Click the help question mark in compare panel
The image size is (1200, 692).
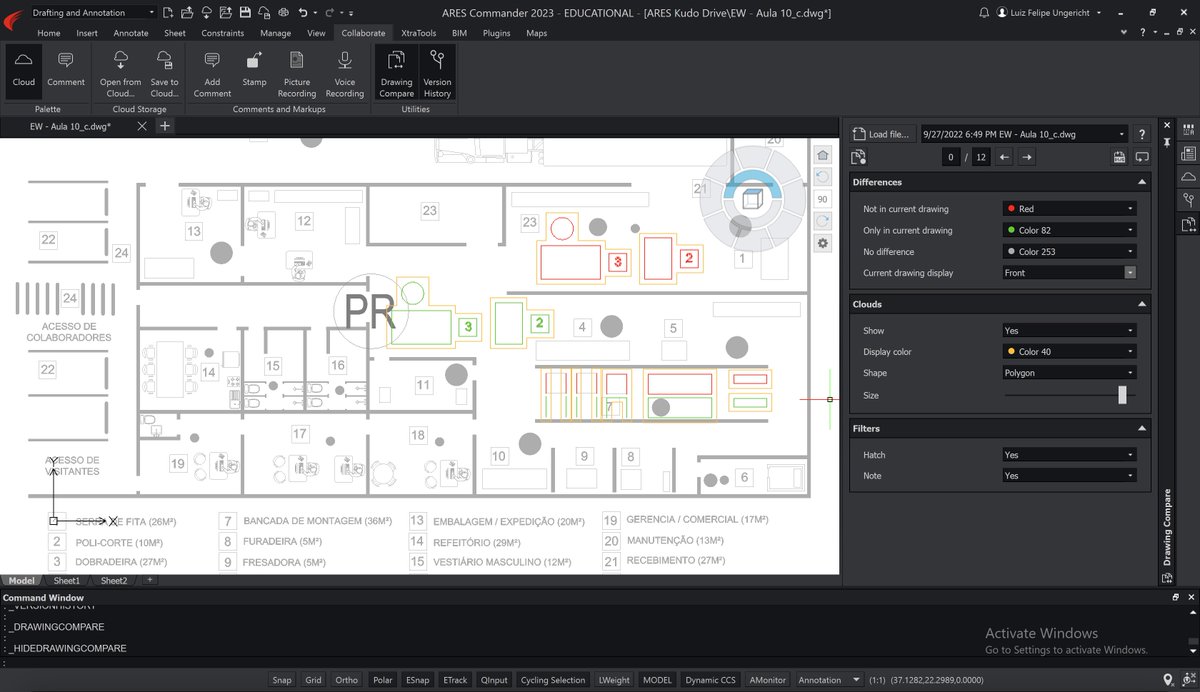pyautogui.click(x=1141, y=133)
